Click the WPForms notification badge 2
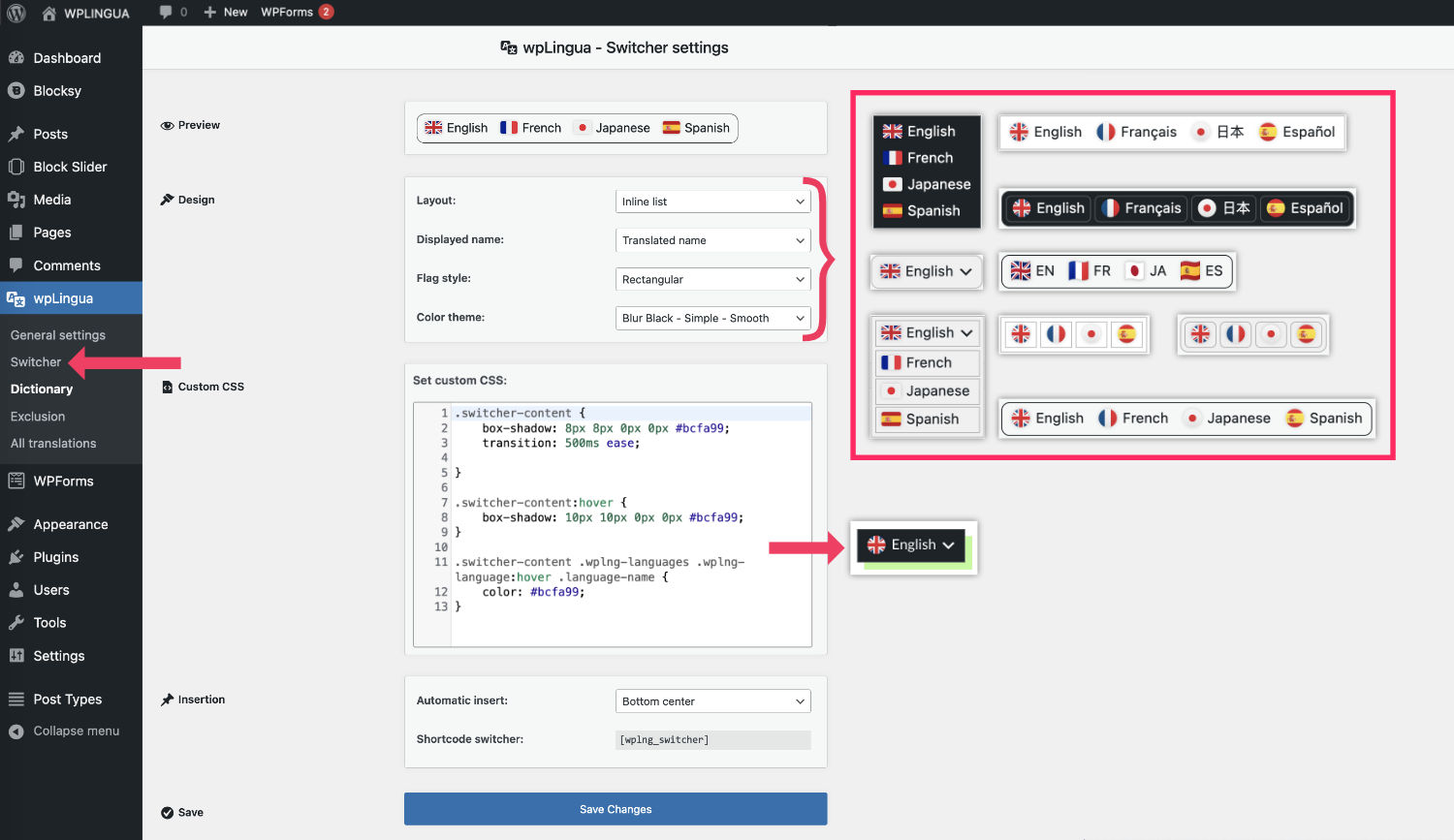Viewport: 1454px width, 840px height. (327, 12)
